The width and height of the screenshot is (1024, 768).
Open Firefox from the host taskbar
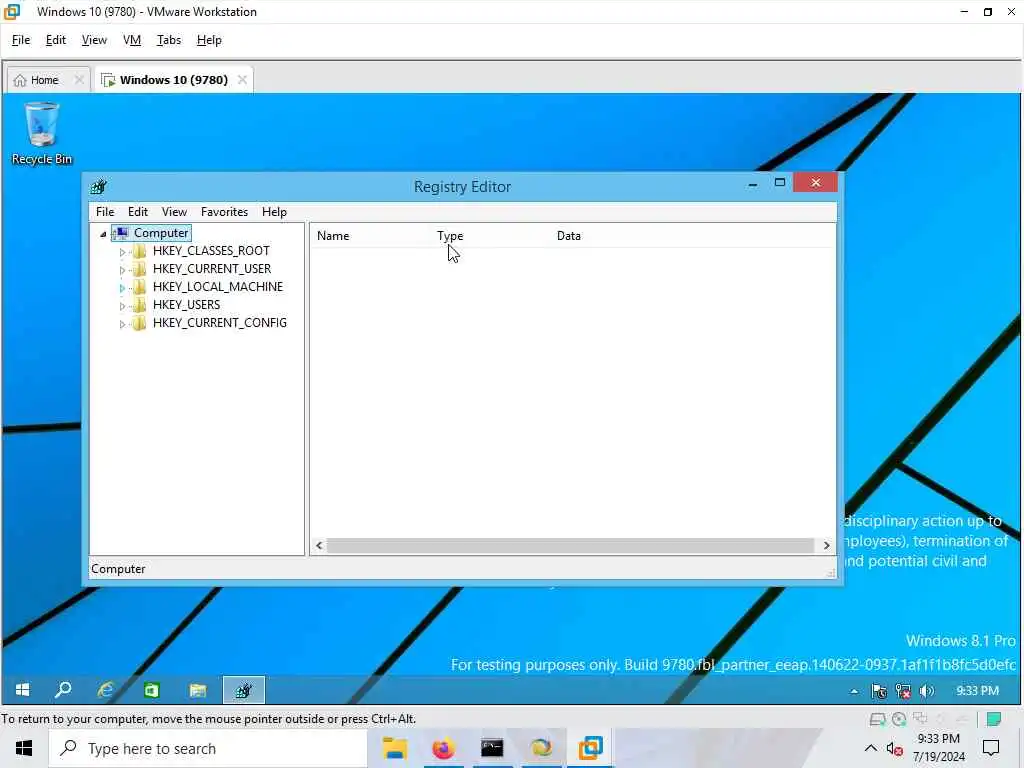coord(443,748)
